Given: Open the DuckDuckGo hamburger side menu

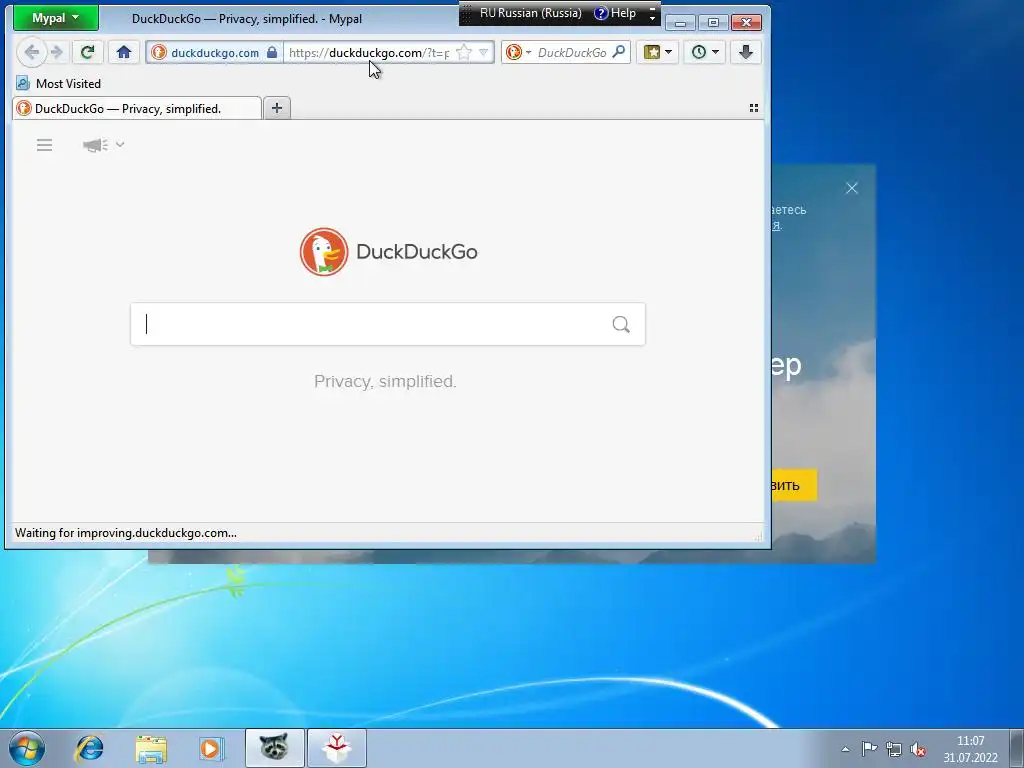Looking at the screenshot, I should [x=44, y=145].
